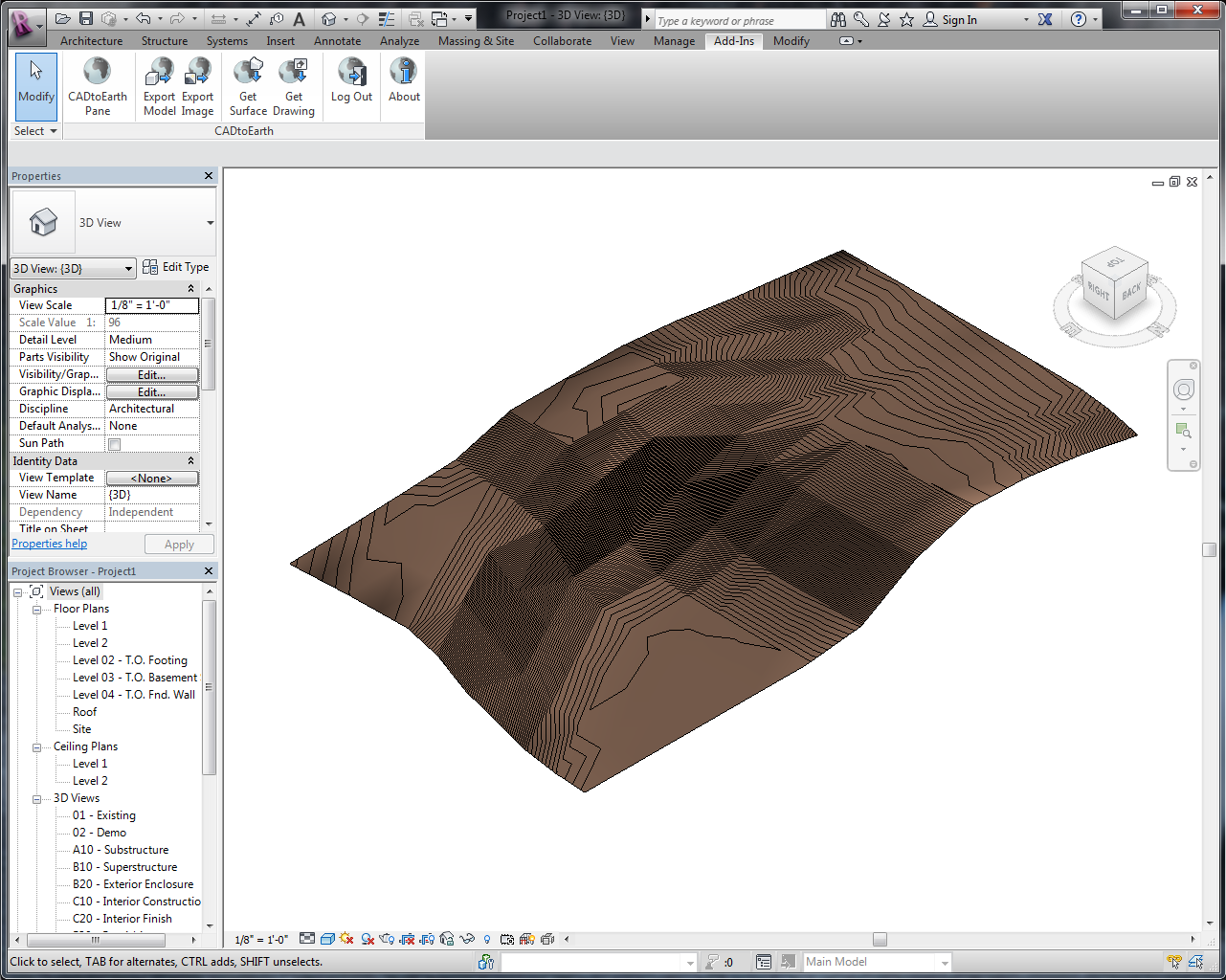Collapse the Identity Data properties group
This screenshot has height=980, width=1226.
pos(190,461)
